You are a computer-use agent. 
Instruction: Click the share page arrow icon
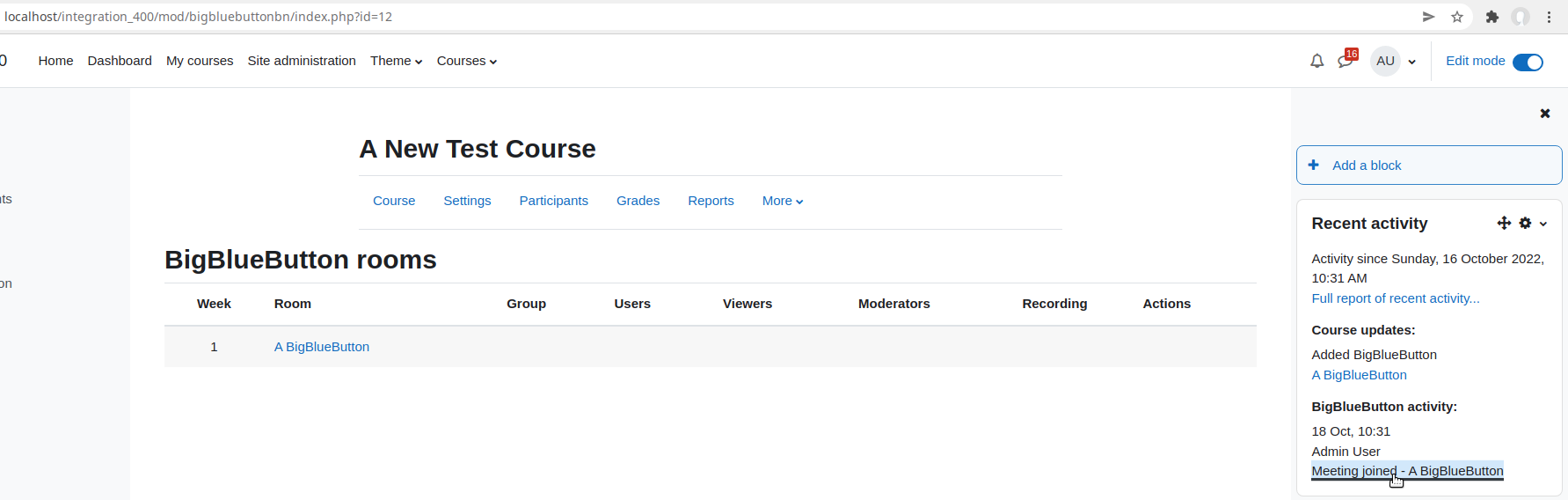pos(1428,17)
